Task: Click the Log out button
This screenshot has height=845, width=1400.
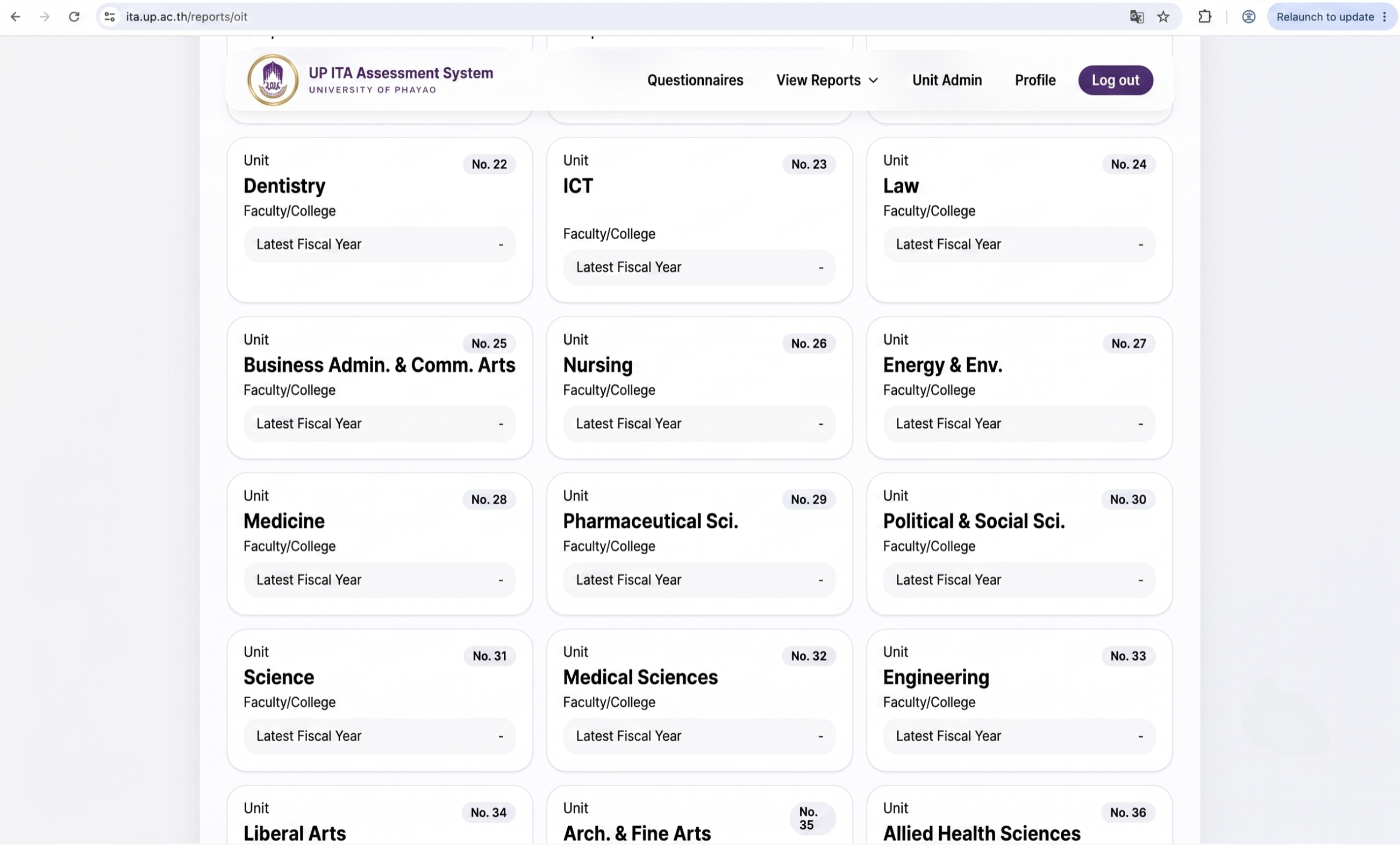Action: coord(1116,80)
